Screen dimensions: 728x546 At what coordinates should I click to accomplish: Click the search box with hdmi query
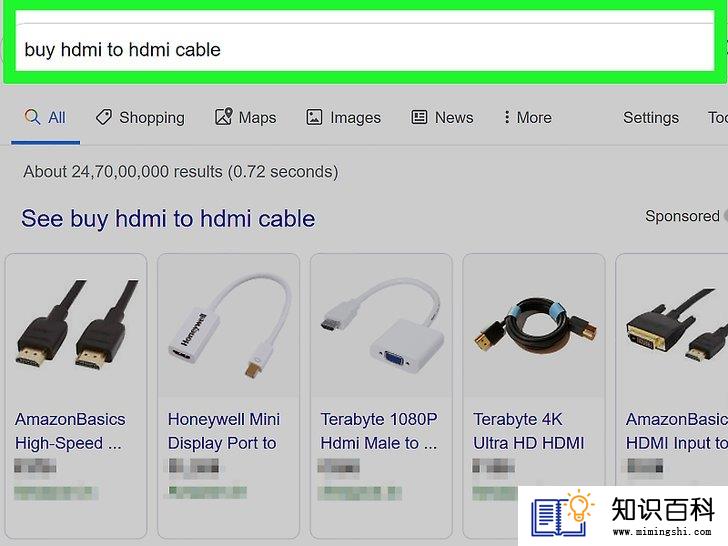364,46
